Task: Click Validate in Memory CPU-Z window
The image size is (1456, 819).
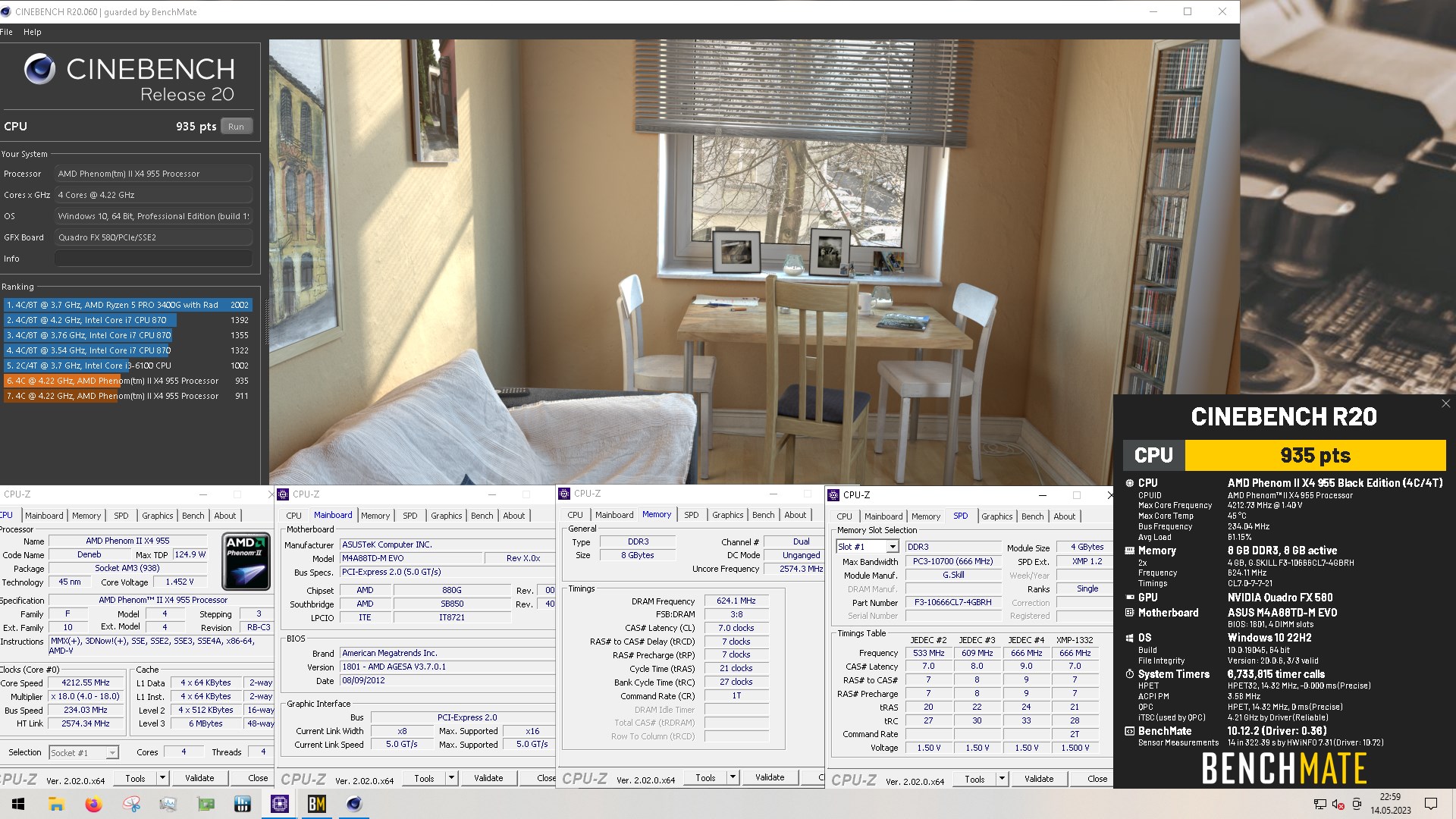Action: [x=770, y=777]
